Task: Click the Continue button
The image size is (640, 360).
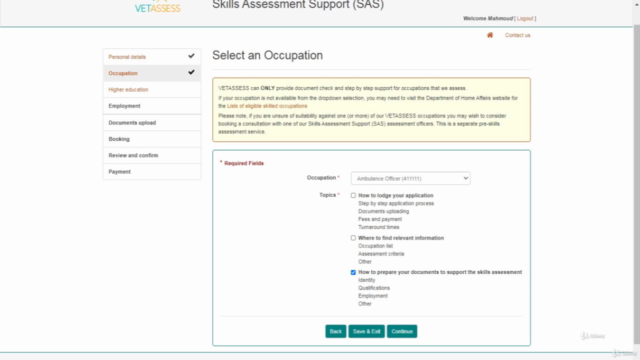Action: [x=402, y=331]
